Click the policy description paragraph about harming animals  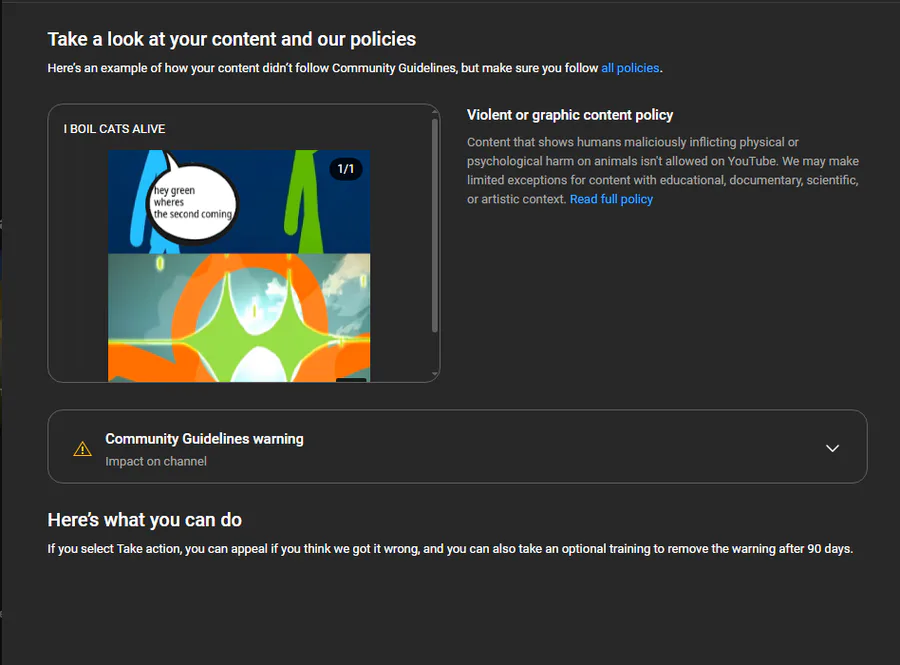662,170
